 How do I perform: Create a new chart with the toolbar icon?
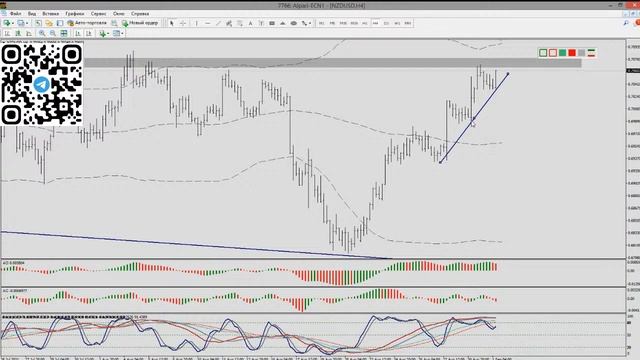pos(7,23)
